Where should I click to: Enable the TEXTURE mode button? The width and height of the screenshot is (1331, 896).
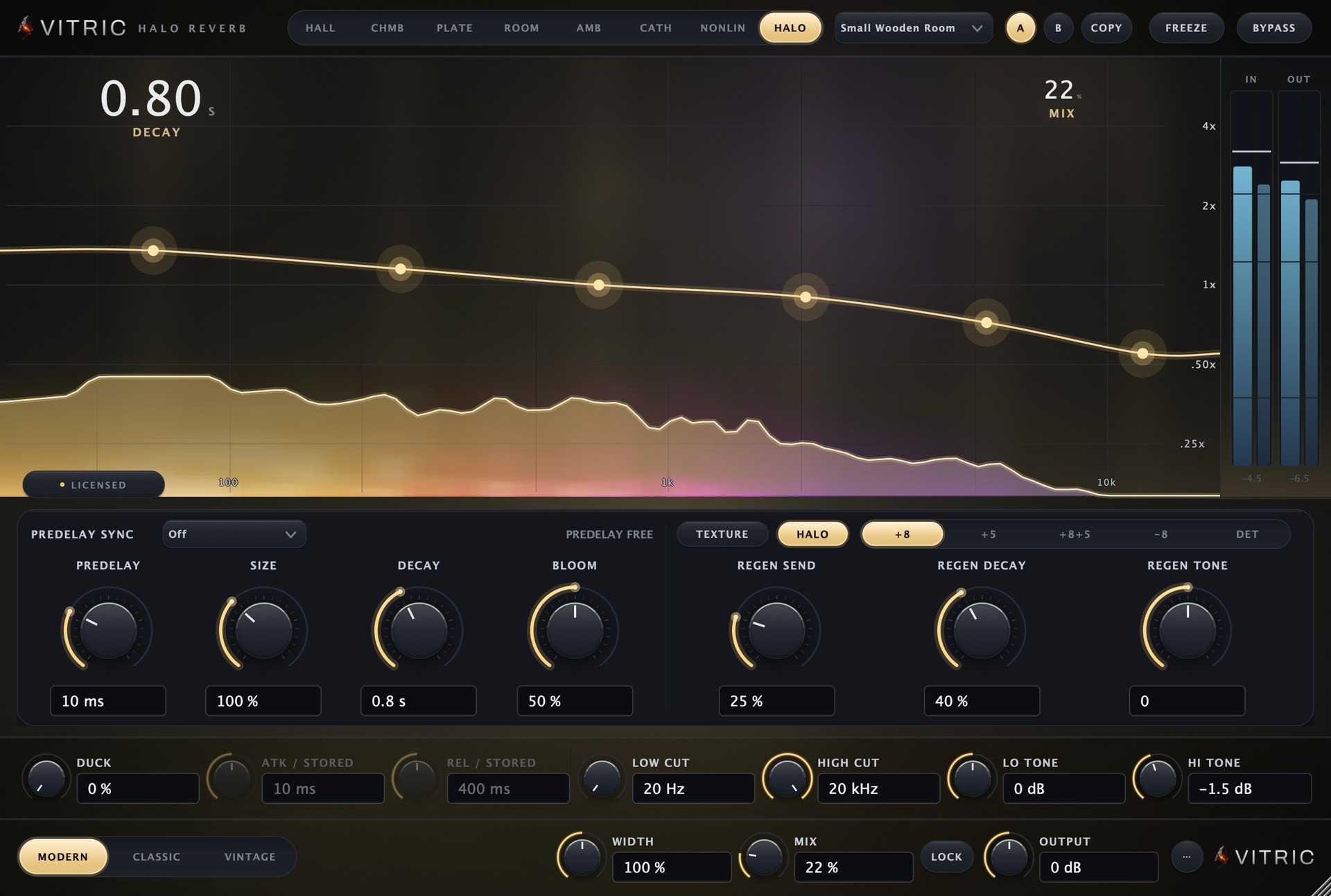click(x=722, y=534)
